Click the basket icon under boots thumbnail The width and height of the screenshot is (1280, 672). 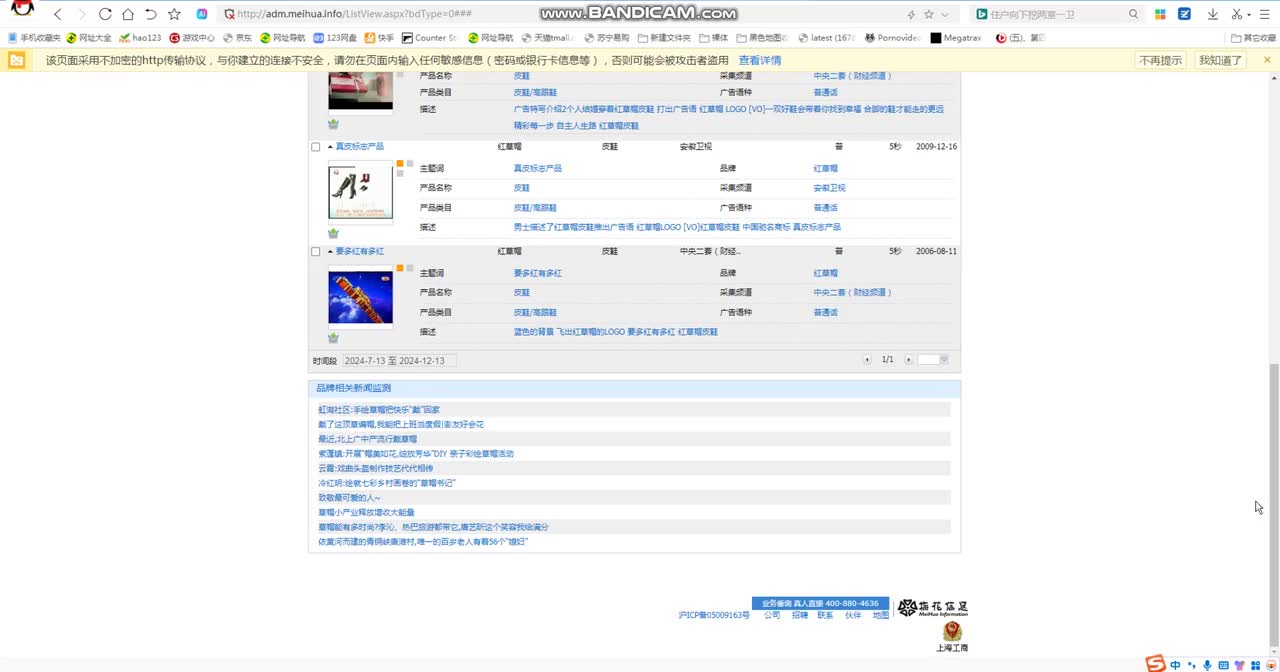333,233
